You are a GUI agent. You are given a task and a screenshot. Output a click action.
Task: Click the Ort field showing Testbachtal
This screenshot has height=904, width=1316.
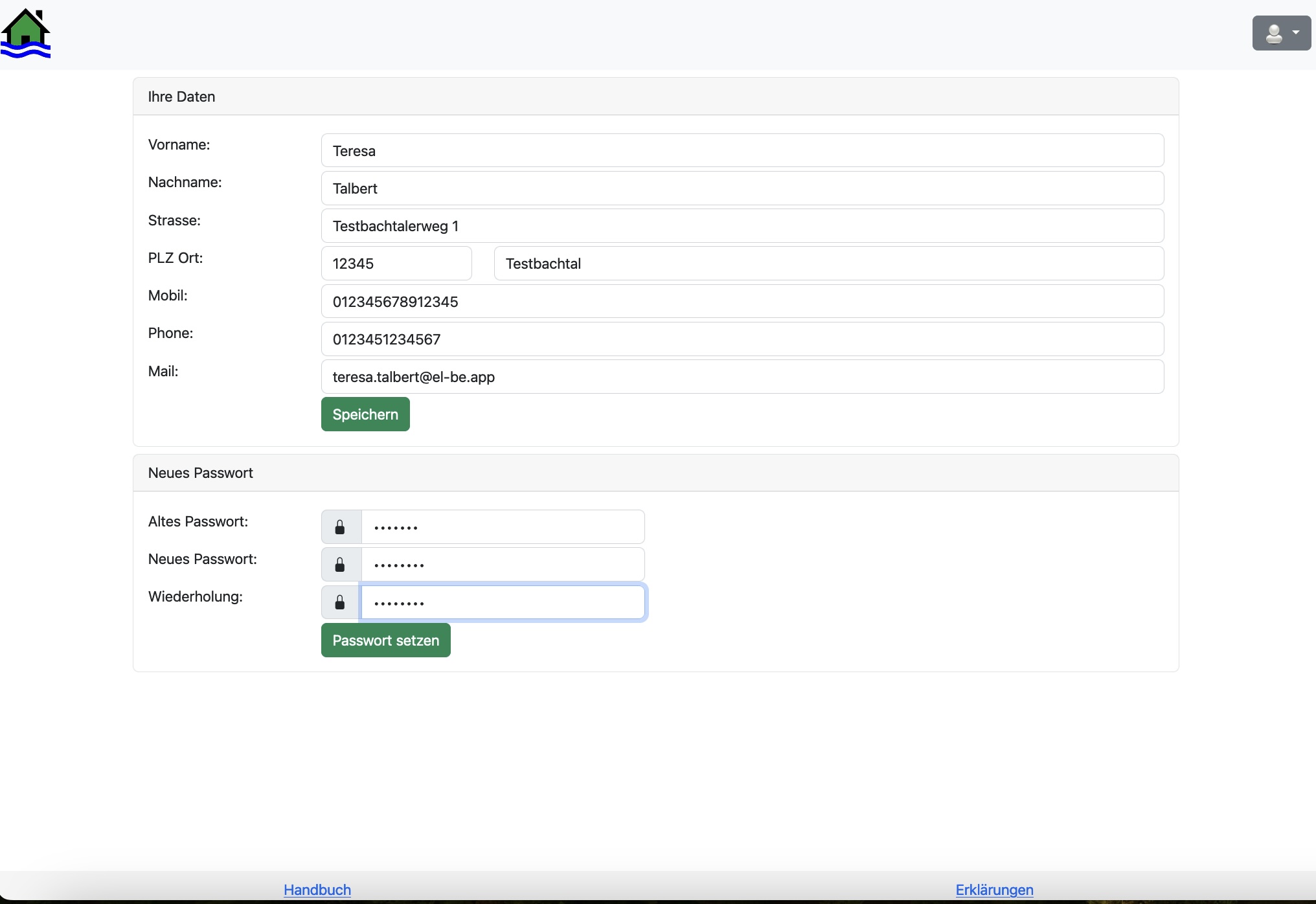click(x=828, y=264)
